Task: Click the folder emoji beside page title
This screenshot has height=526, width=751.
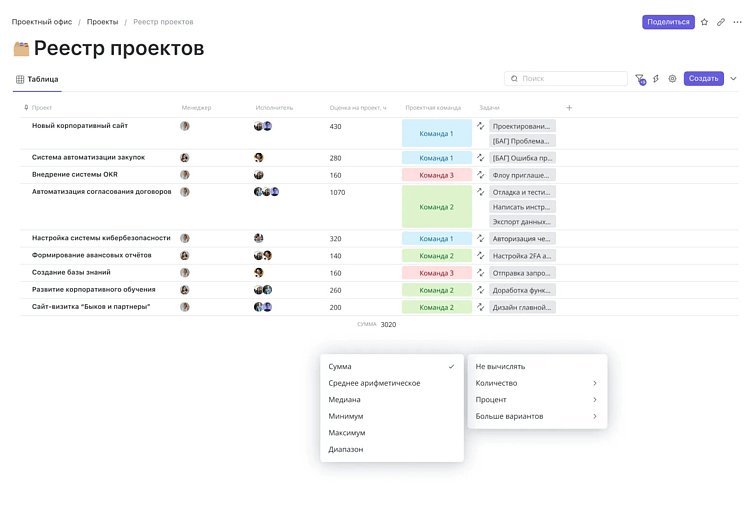Action: (x=21, y=48)
